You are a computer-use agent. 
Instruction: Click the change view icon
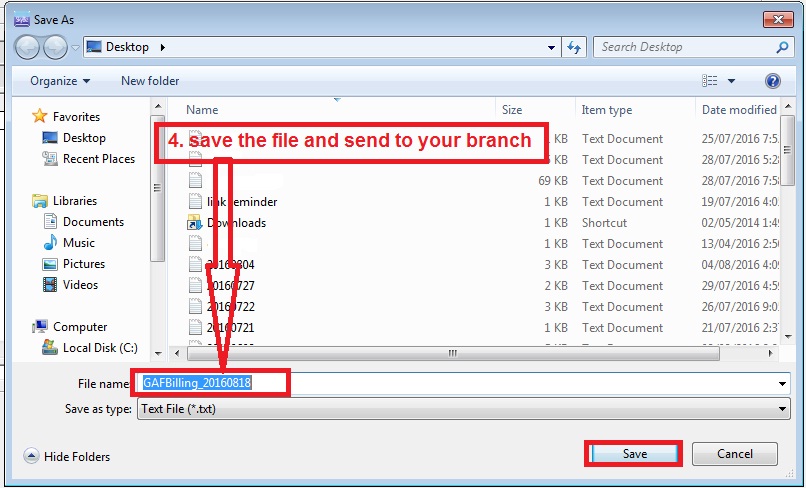click(710, 81)
